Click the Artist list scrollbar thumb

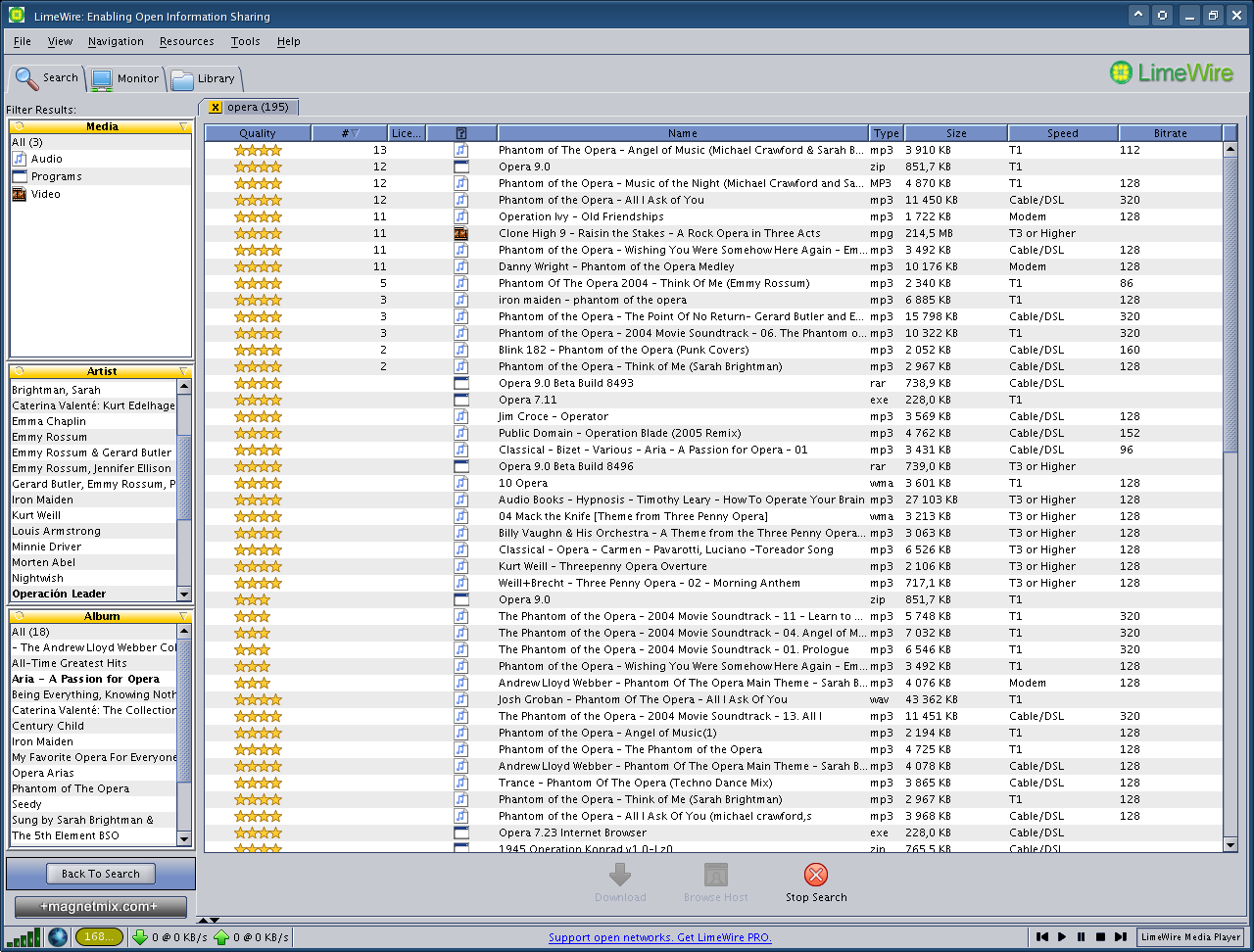(x=183, y=477)
